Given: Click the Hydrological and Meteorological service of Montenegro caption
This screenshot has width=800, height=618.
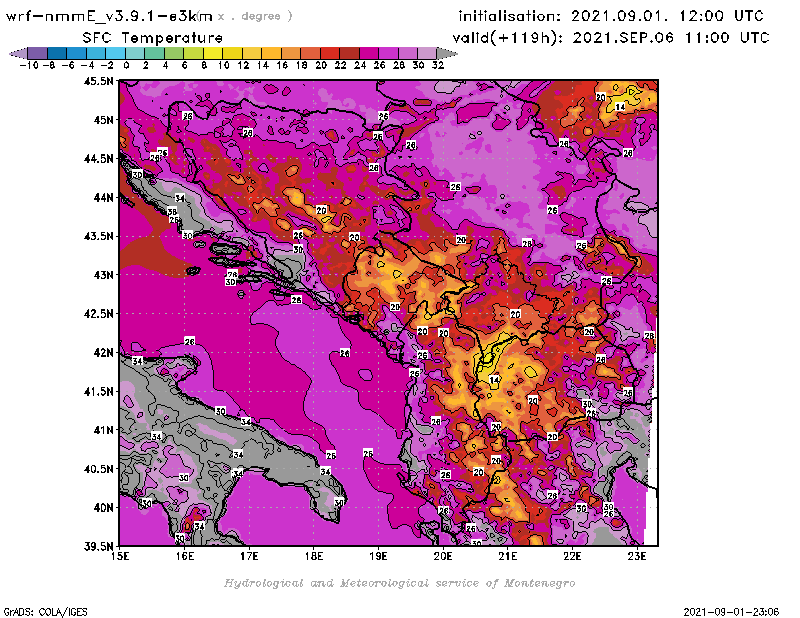Looking at the screenshot, I should 399,583.
